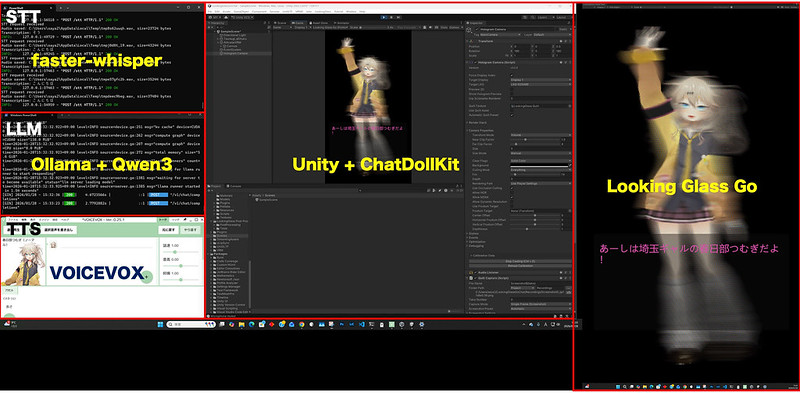Click the Stop Casting button
The image size is (800, 393).
(520, 261)
